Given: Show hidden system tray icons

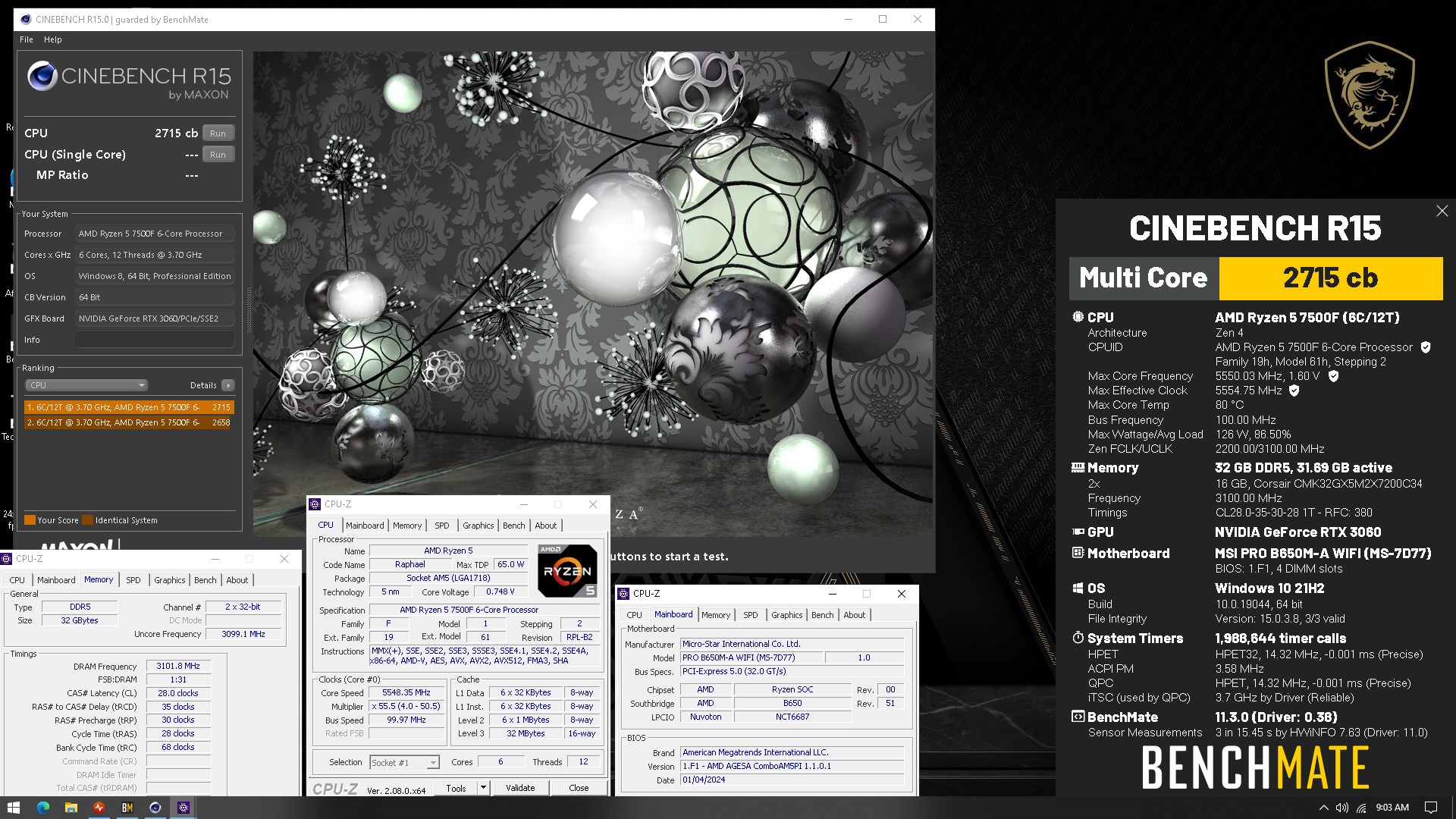Looking at the screenshot, I should click(1324, 808).
